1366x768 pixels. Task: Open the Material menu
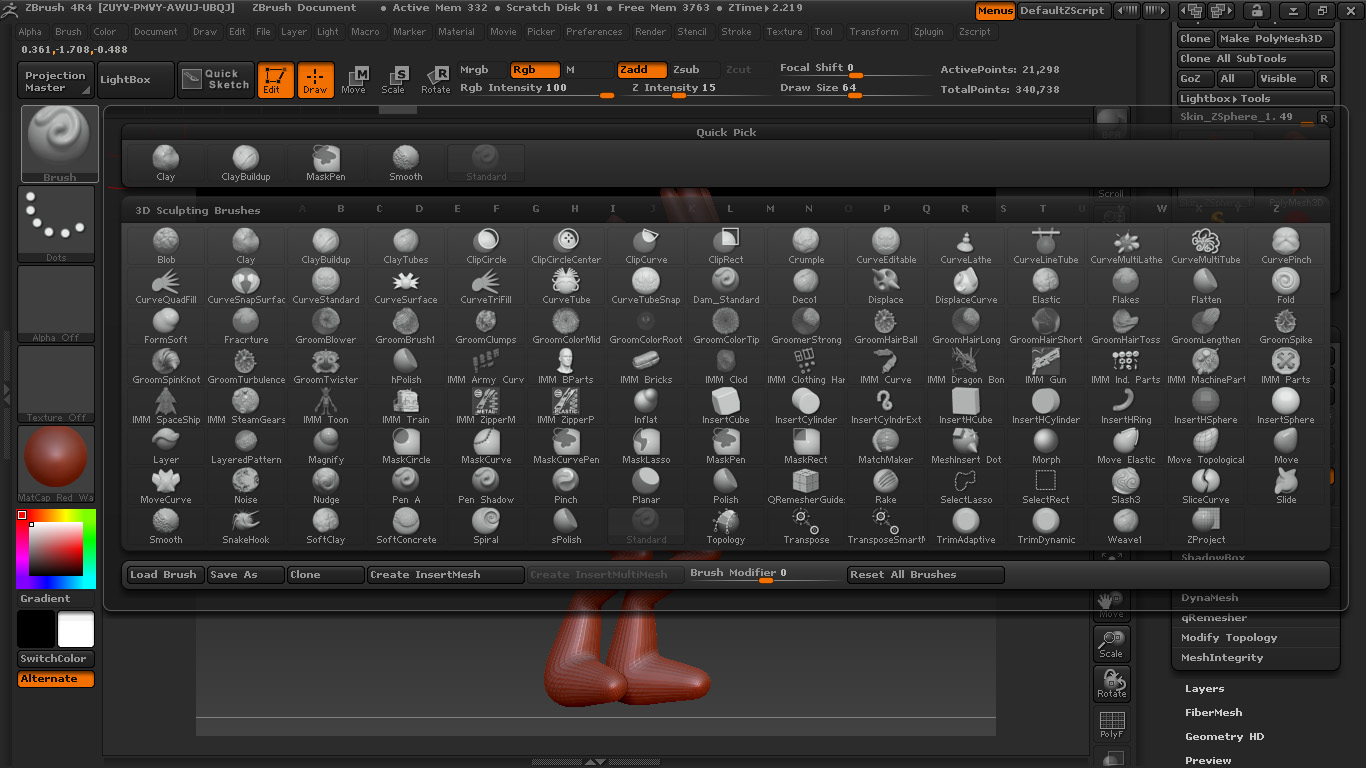pyautogui.click(x=456, y=32)
